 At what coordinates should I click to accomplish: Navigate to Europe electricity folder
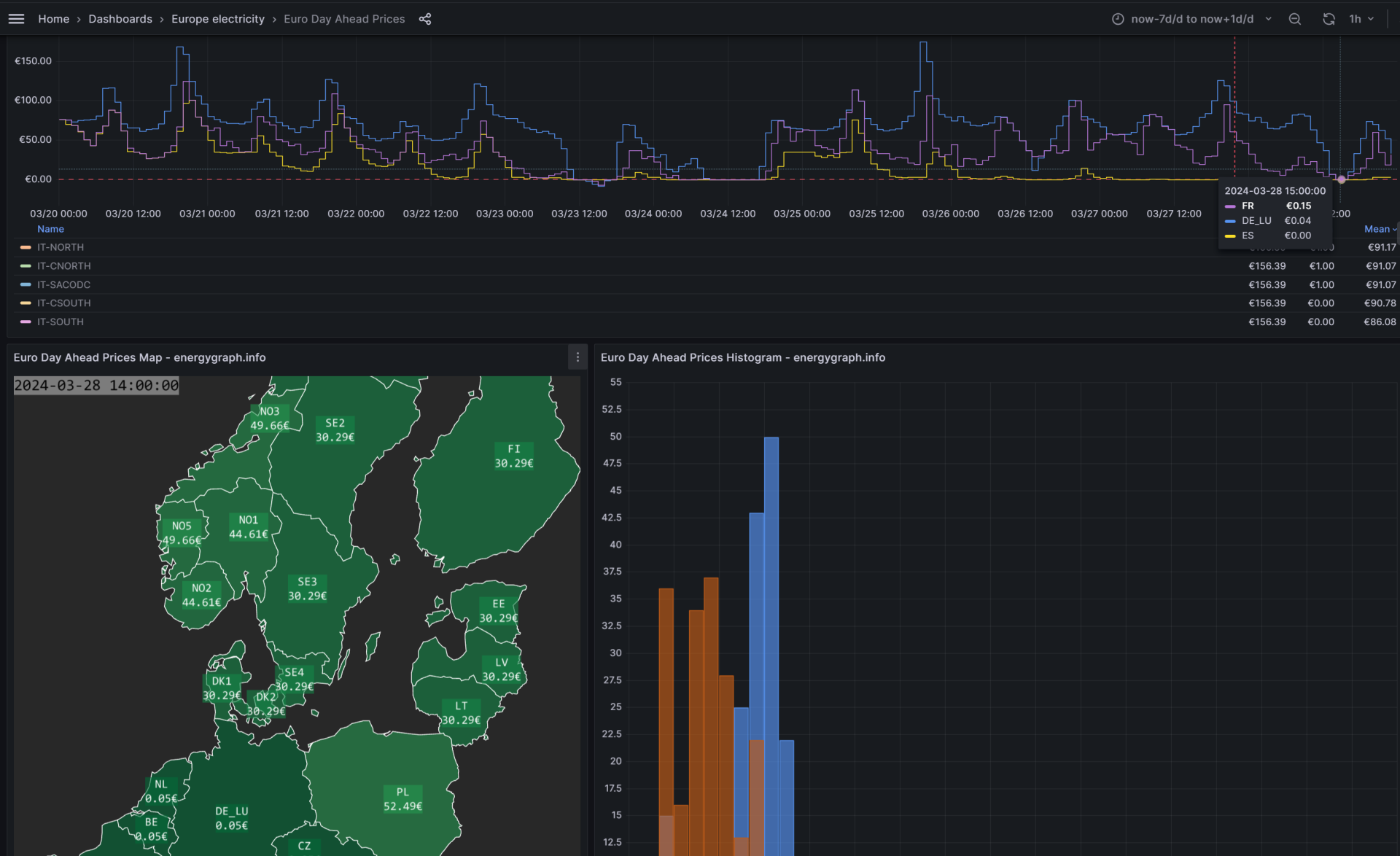217,19
